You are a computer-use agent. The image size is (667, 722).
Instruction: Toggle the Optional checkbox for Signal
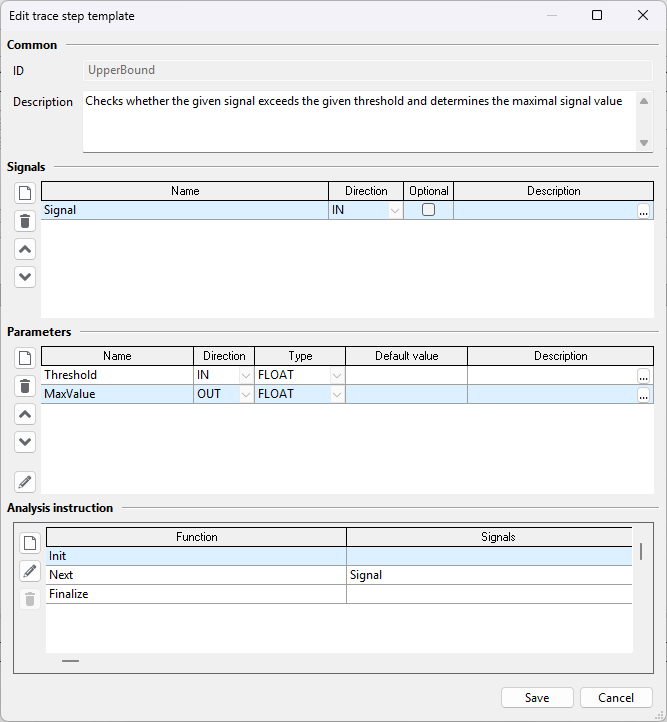click(x=429, y=210)
